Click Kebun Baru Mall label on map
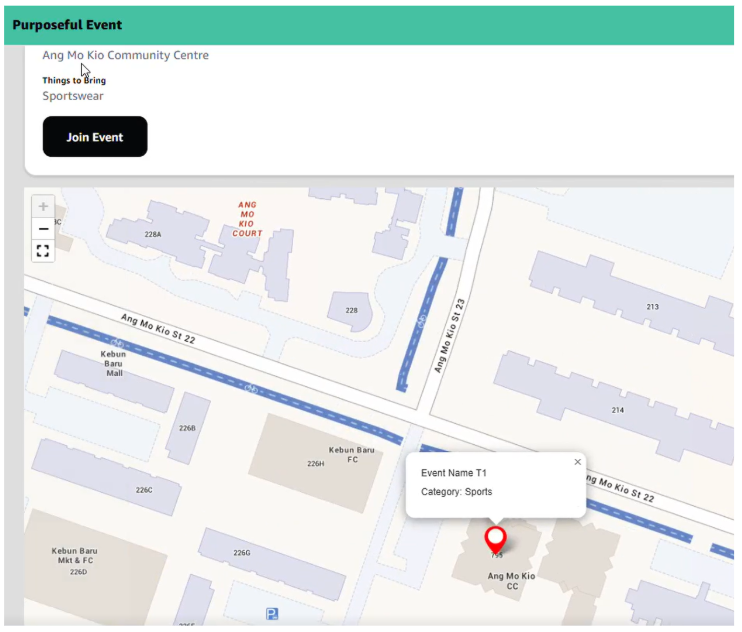Viewport: 742px width, 632px height. click(x=114, y=363)
